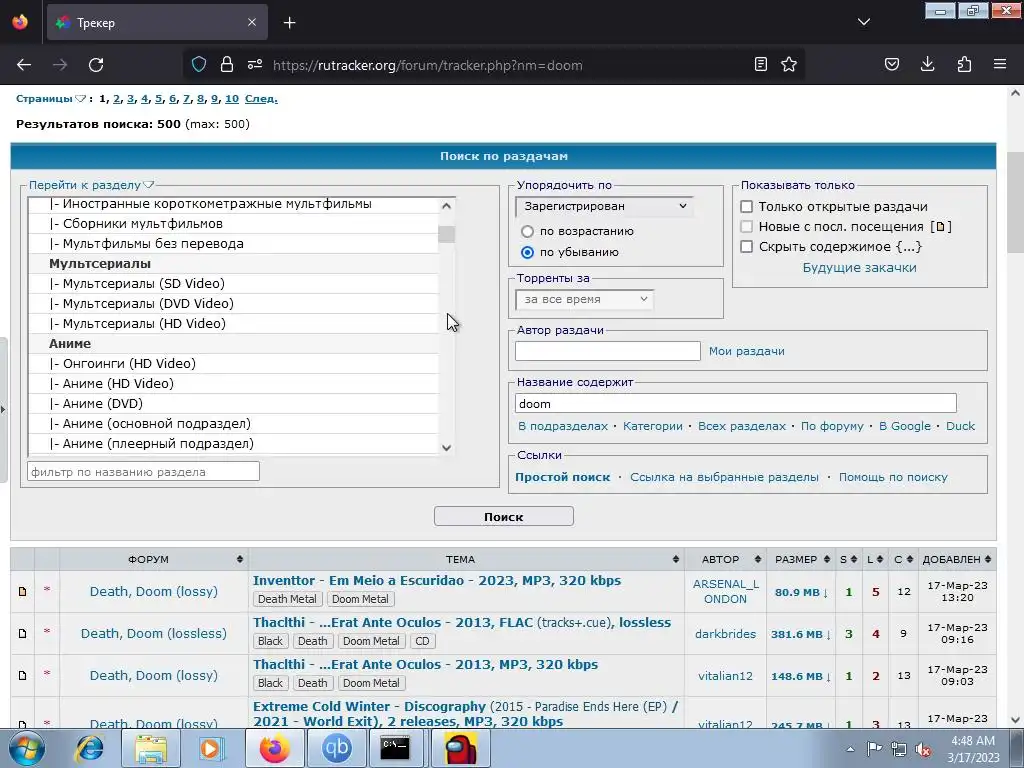Open the extensions puzzle icon
The width and height of the screenshot is (1024, 768).
[x=964, y=65]
